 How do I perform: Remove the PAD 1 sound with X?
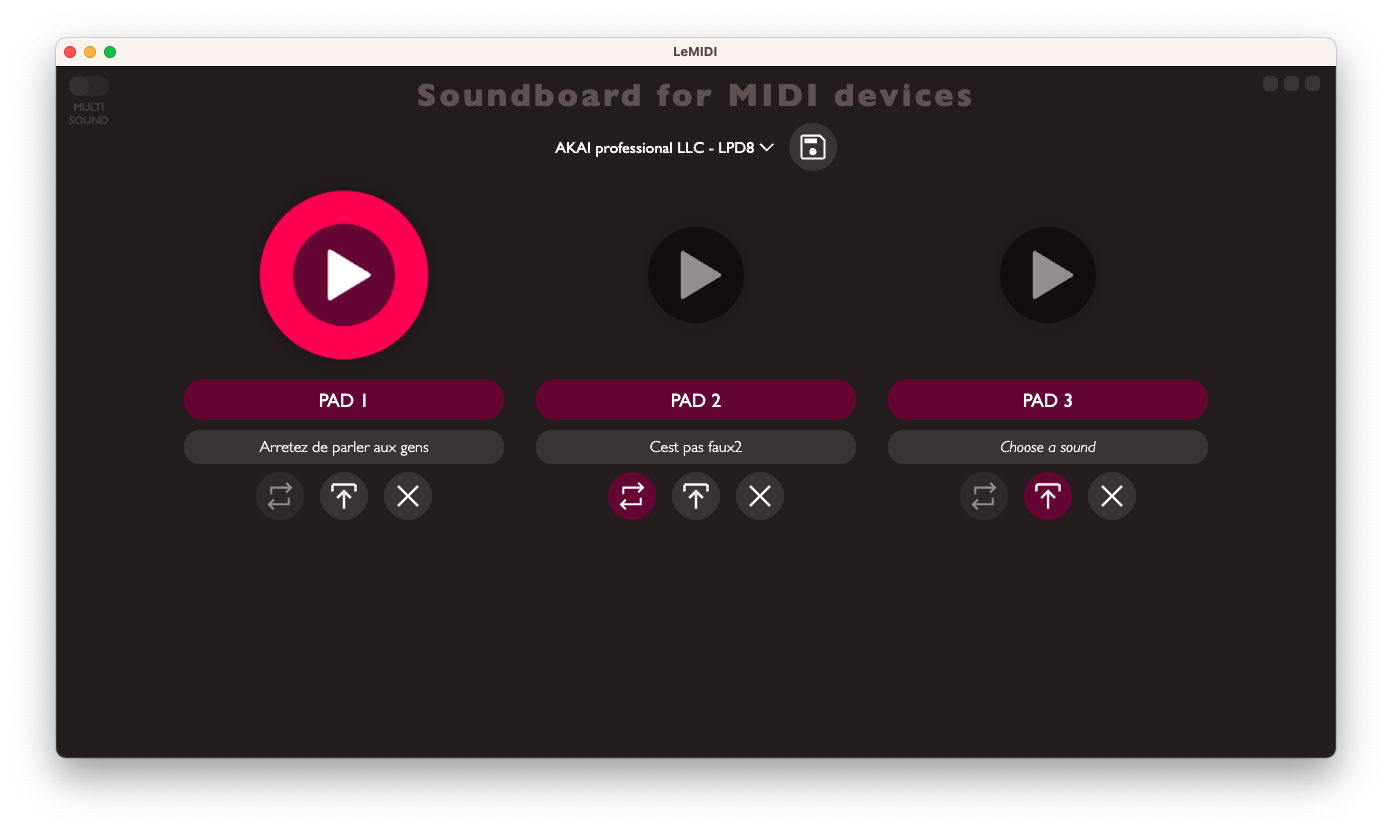pos(408,496)
